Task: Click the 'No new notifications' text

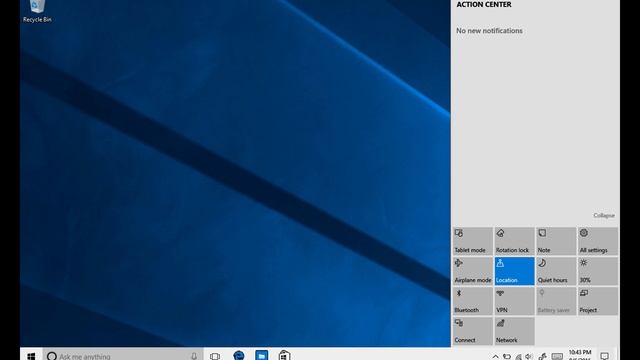Action: tap(489, 31)
